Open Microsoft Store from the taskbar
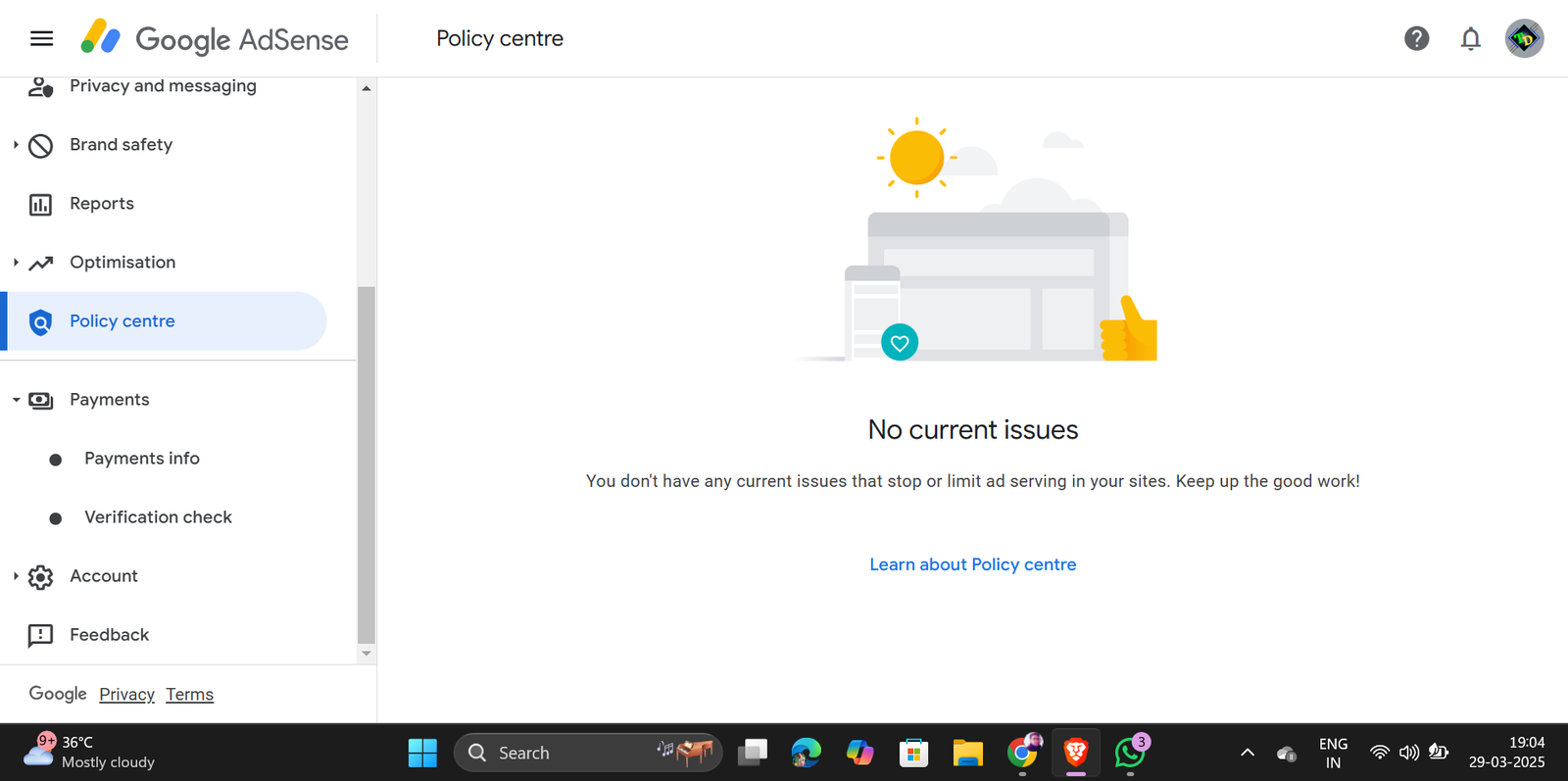This screenshot has height=781, width=1568. [x=913, y=753]
